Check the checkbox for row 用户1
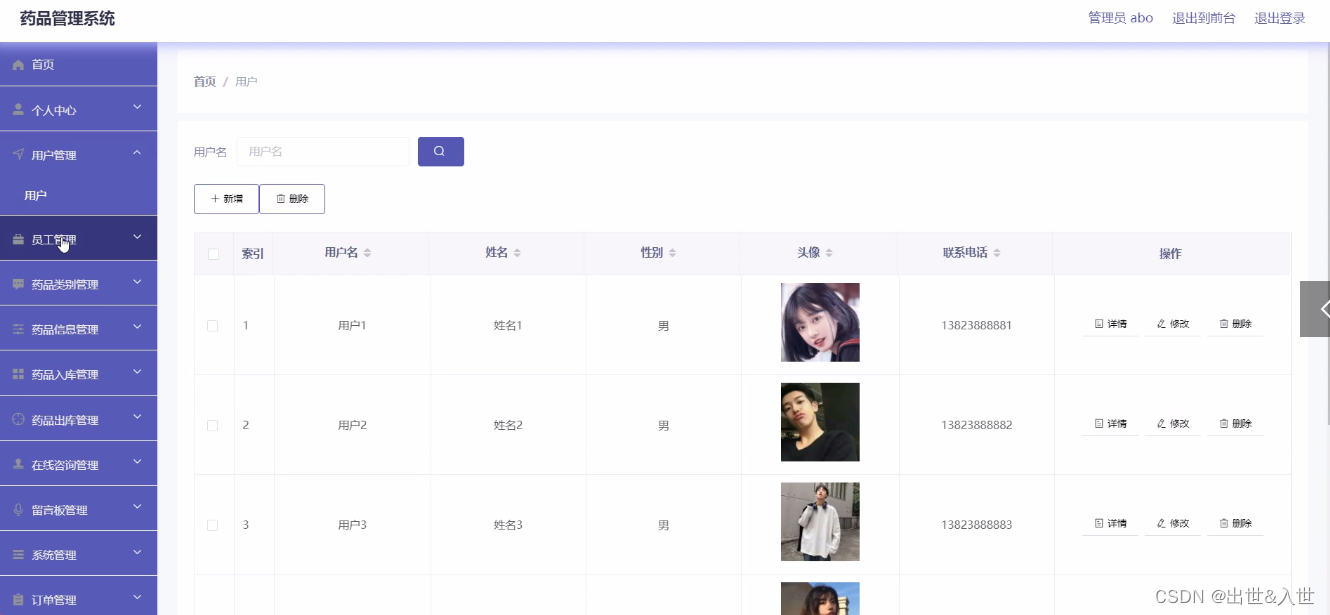This screenshot has height=615, width=1330. tap(213, 326)
